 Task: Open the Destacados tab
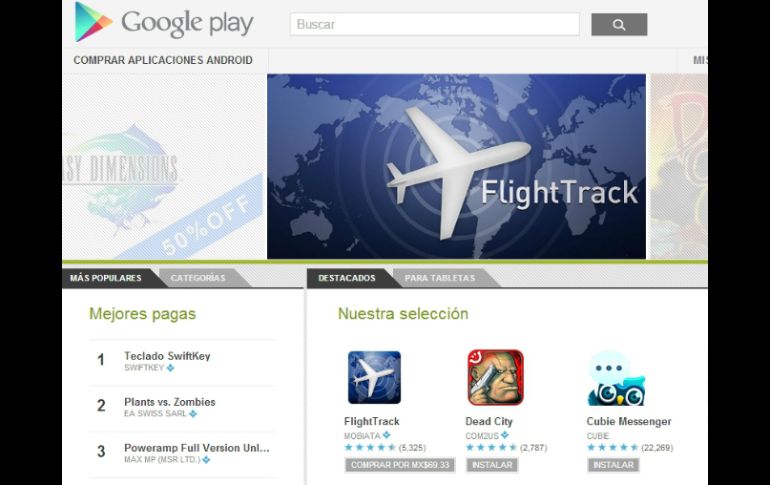[347, 278]
